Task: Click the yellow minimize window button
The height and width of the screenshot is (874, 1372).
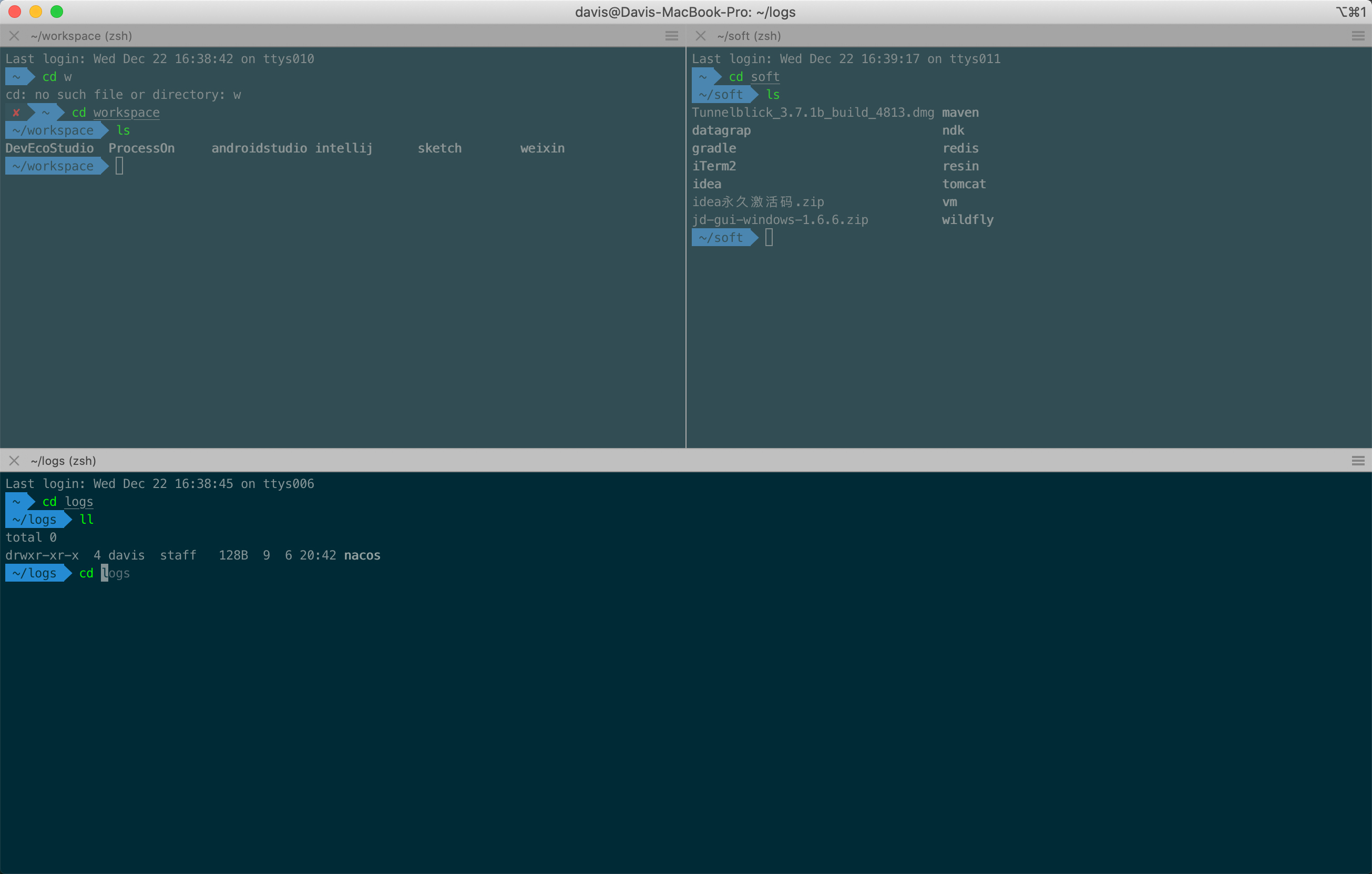Action: click(x=35, y=12)
